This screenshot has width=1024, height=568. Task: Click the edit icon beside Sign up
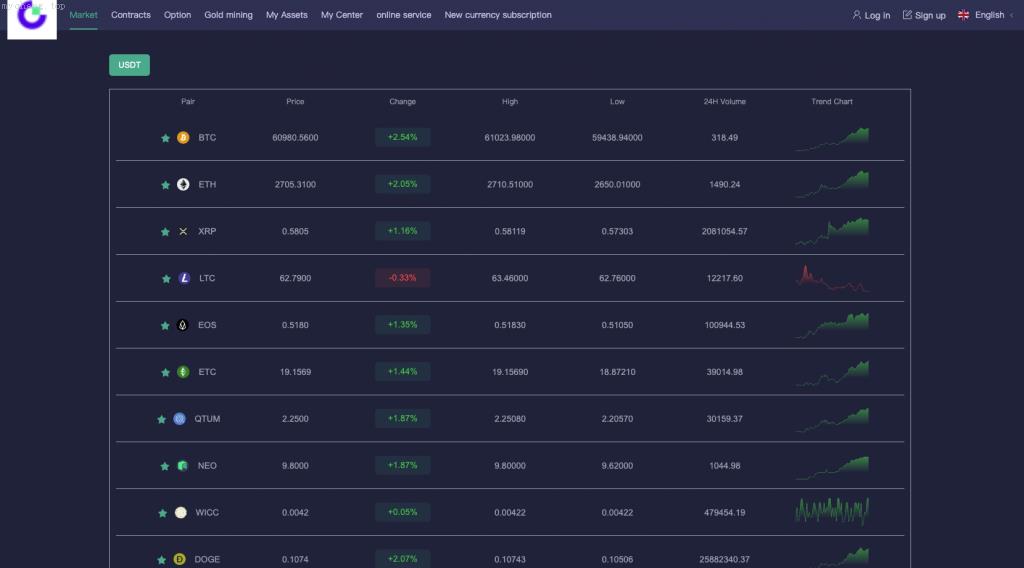(907, 14)
